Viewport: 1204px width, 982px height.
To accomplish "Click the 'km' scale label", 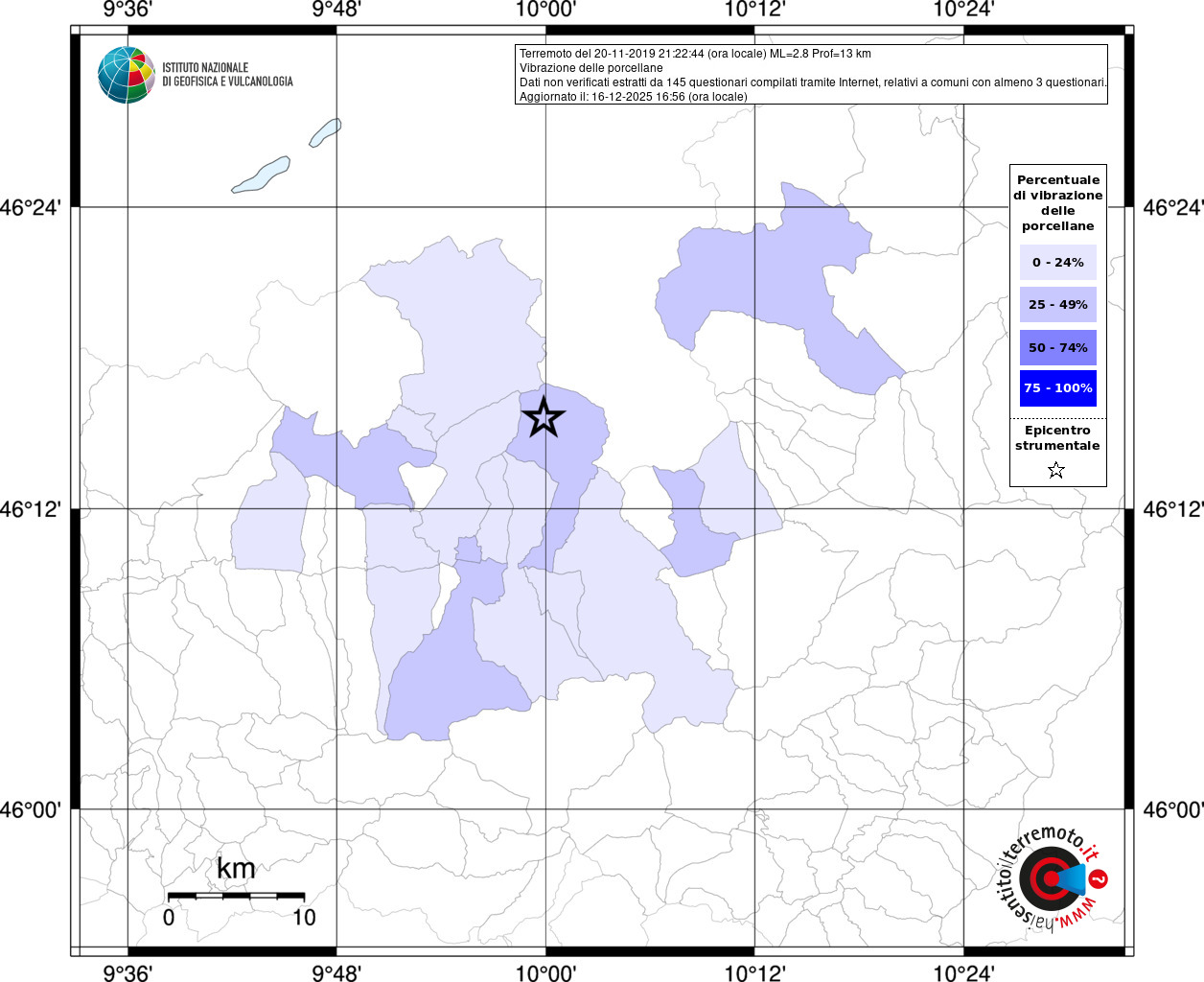I will pyautogui.click(x=236, y=869).
